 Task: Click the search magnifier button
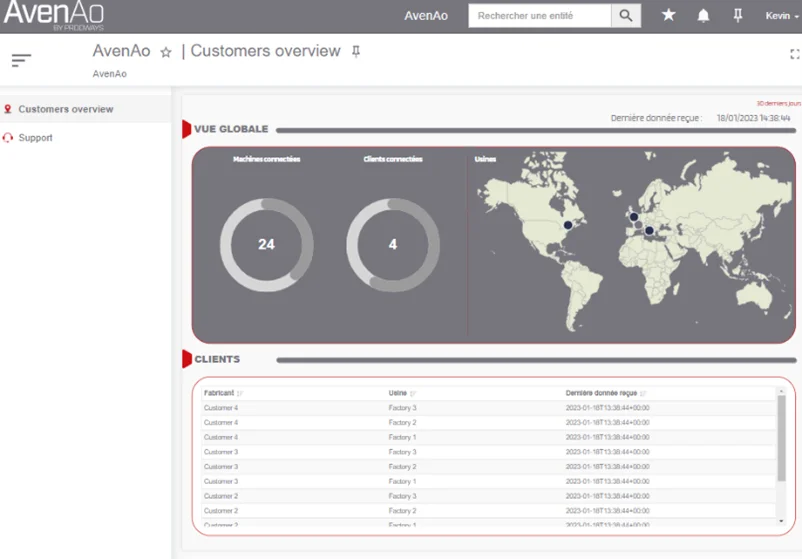coord(626,16)
